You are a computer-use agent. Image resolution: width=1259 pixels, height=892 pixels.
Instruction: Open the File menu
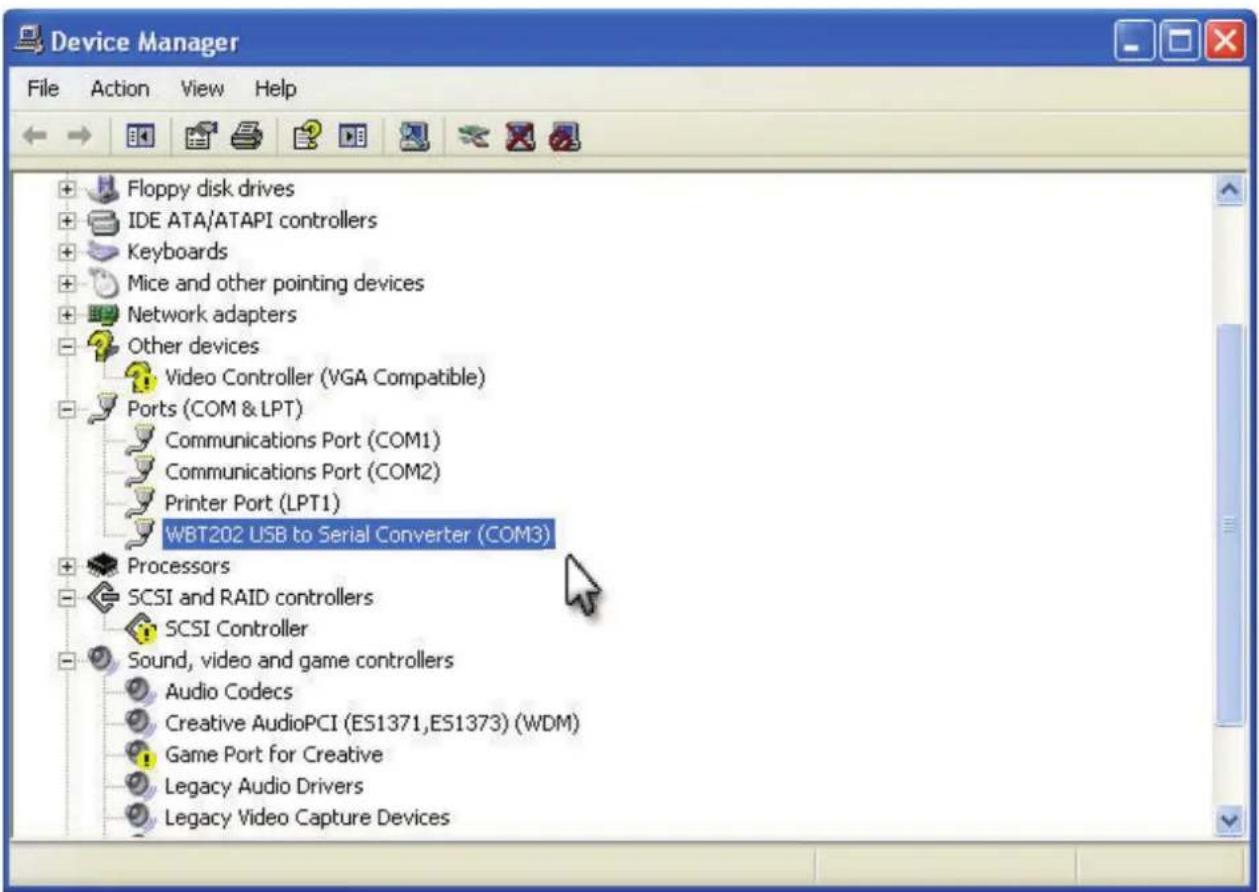click(x=42, y=89)
